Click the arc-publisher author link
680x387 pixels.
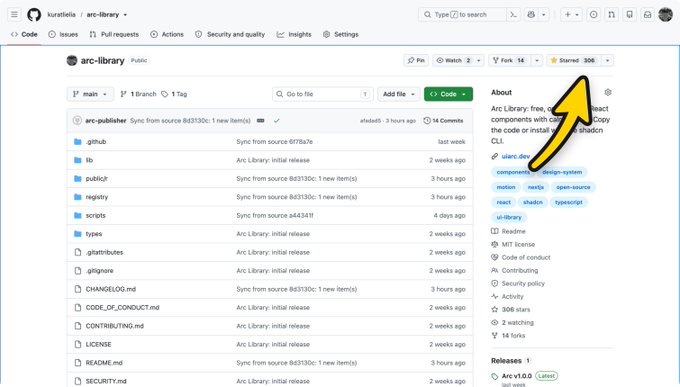pos(106,121)
